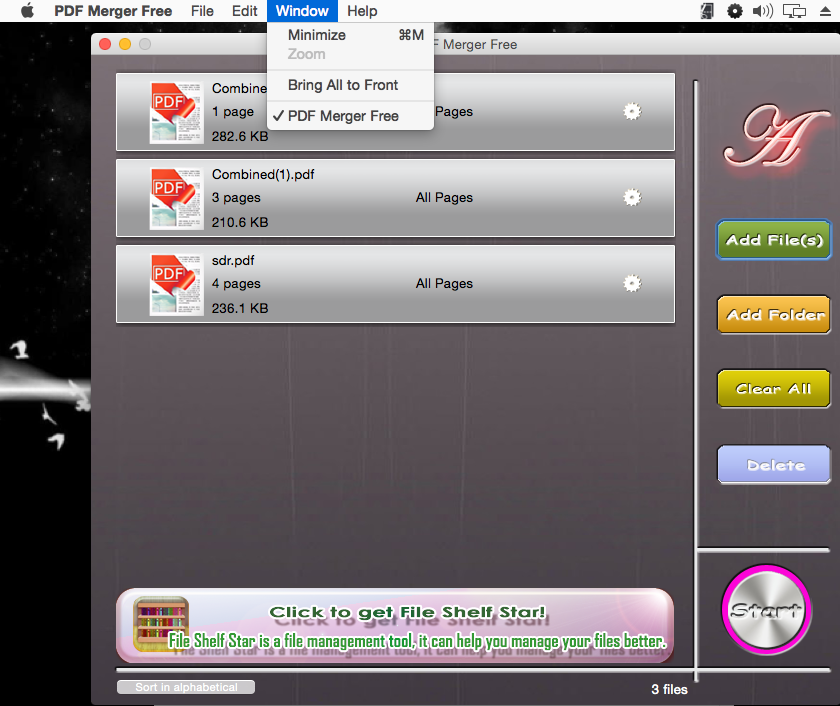The image size is (840, 706).
Task: Click the 1 page label
Action: pyautogui.click(x=232, y=111)
